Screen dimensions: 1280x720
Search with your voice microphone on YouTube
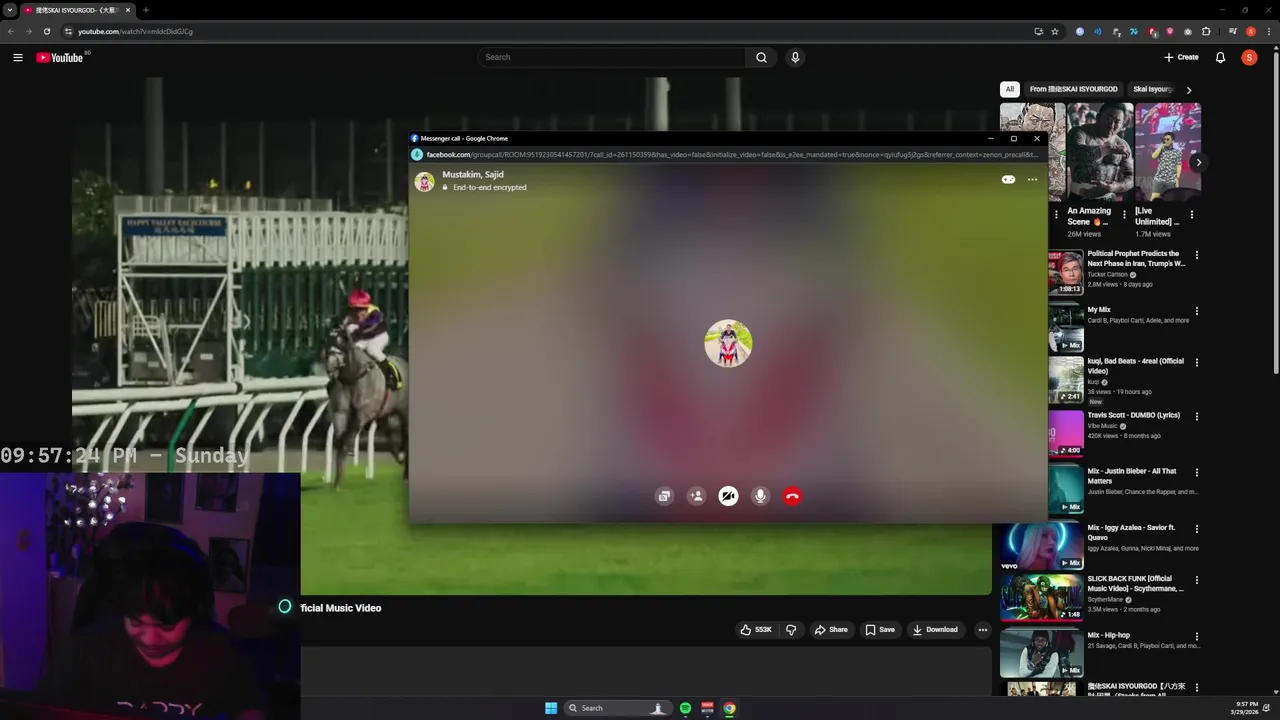point(795,57)
